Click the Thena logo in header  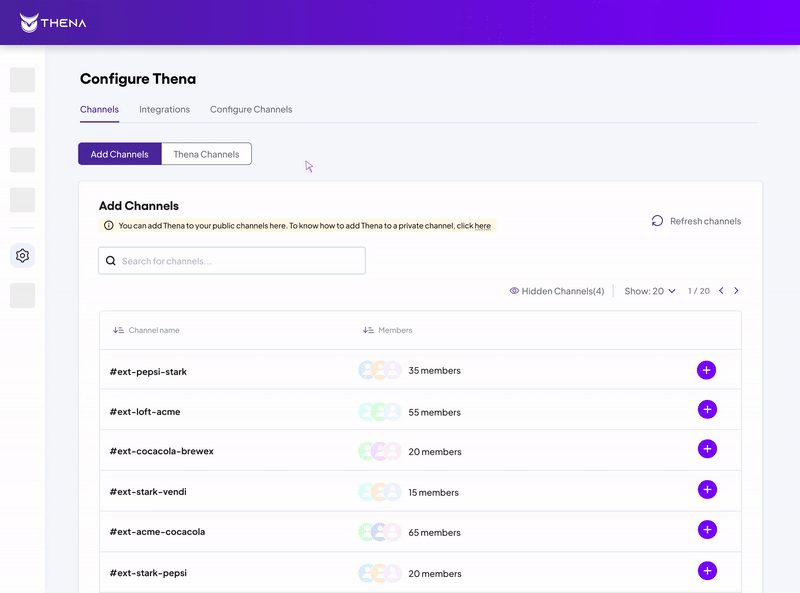click(53, 23)
